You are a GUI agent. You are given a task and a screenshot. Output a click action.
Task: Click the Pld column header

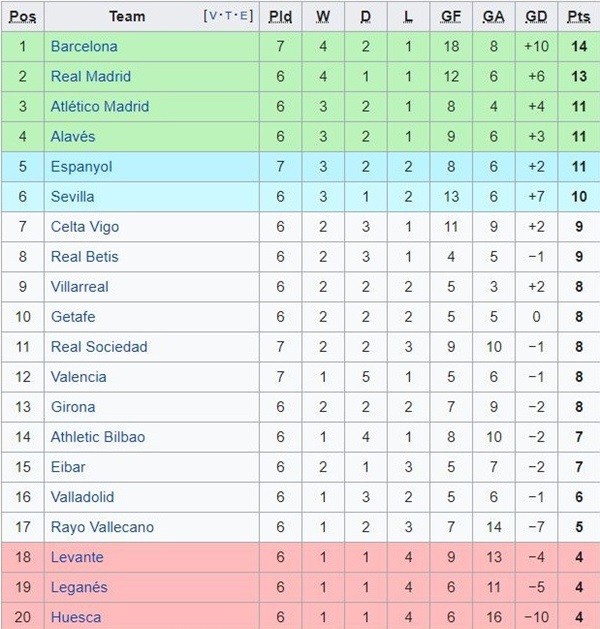click(x=280, y=16)
